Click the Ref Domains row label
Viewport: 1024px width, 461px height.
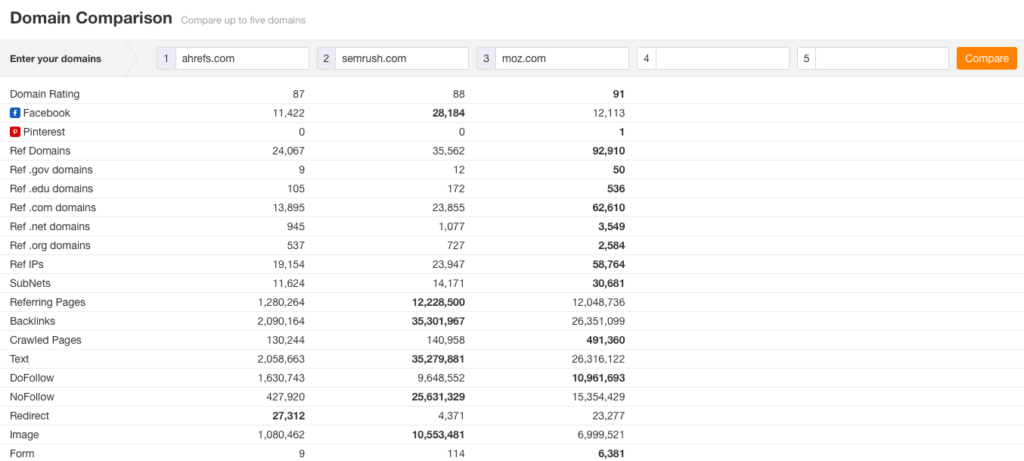coord(40,151)
